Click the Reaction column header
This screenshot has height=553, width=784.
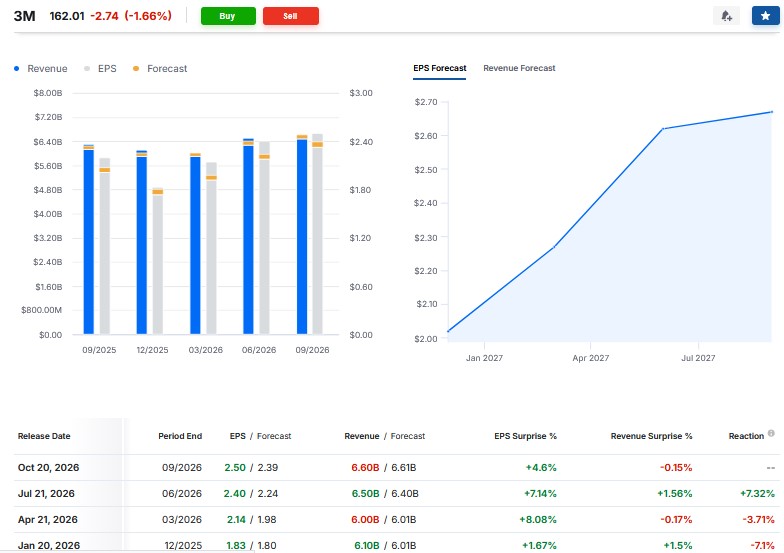coord(746,436)
